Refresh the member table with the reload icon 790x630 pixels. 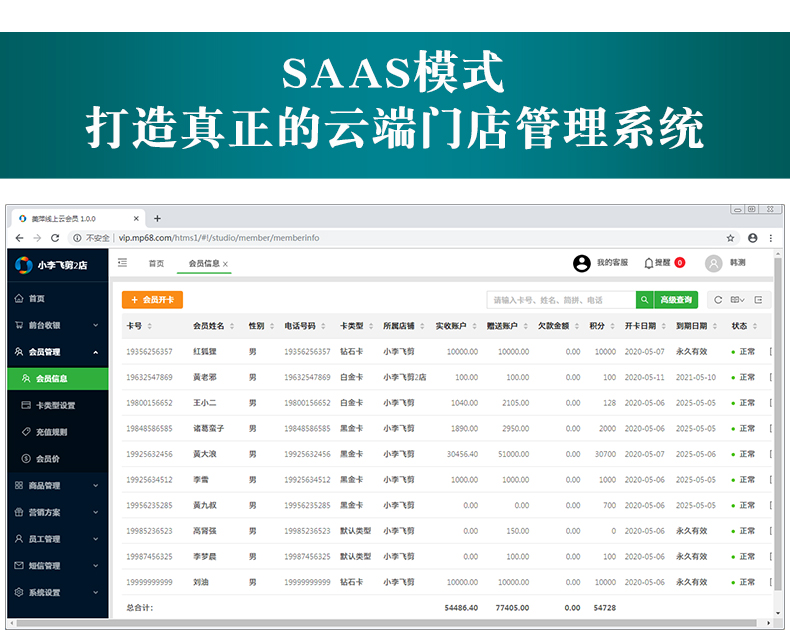718,300
